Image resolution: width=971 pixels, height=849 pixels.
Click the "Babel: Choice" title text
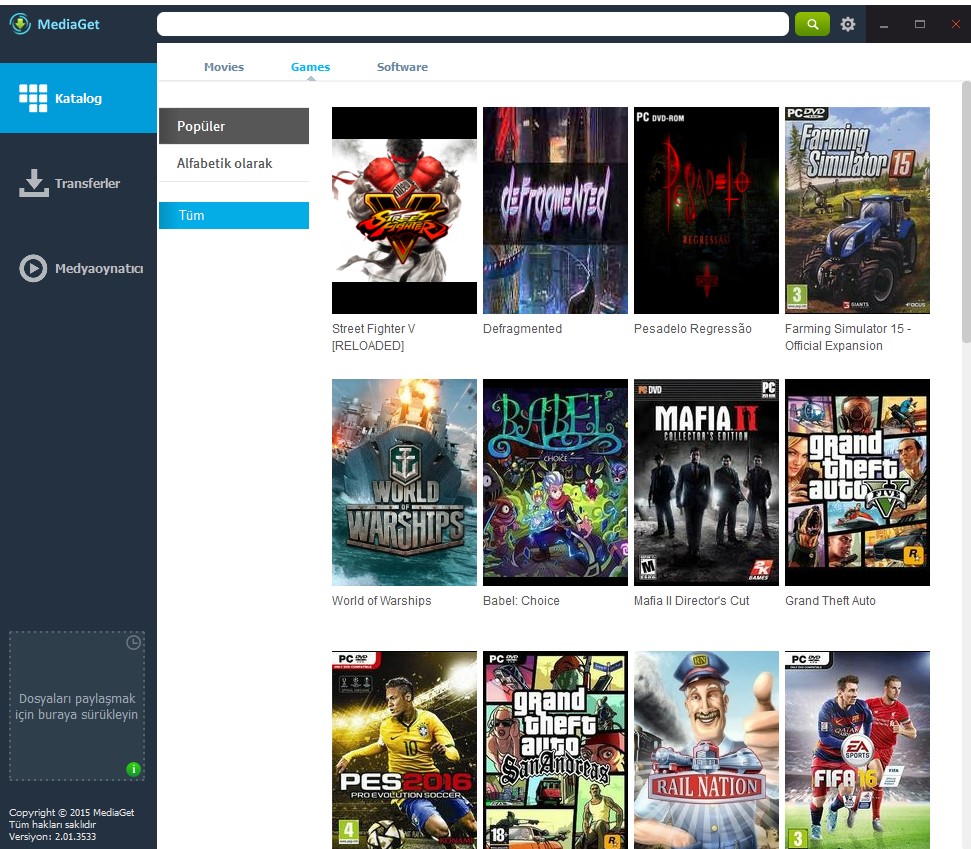coord(521,601)
